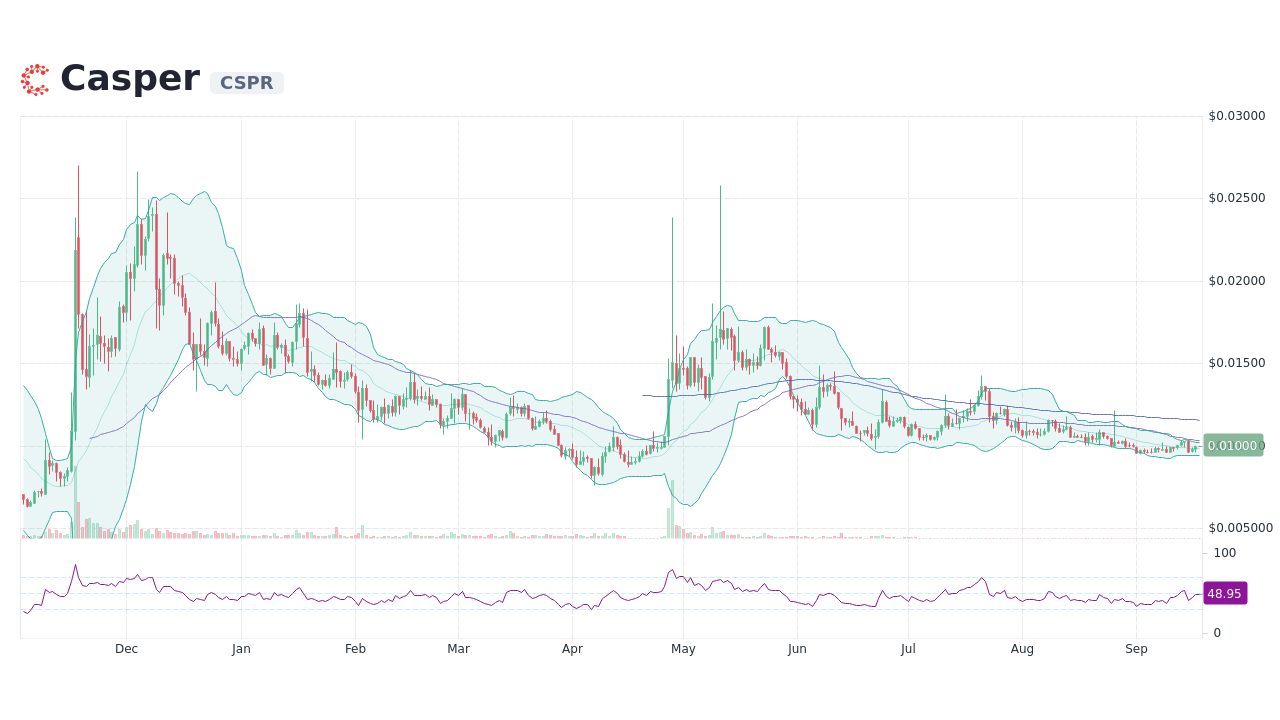Image resolution: width=1280 pixels, height=720 pixels.
Task: Select the green price tag showing 0.01000
Action: click(1232, 446)
